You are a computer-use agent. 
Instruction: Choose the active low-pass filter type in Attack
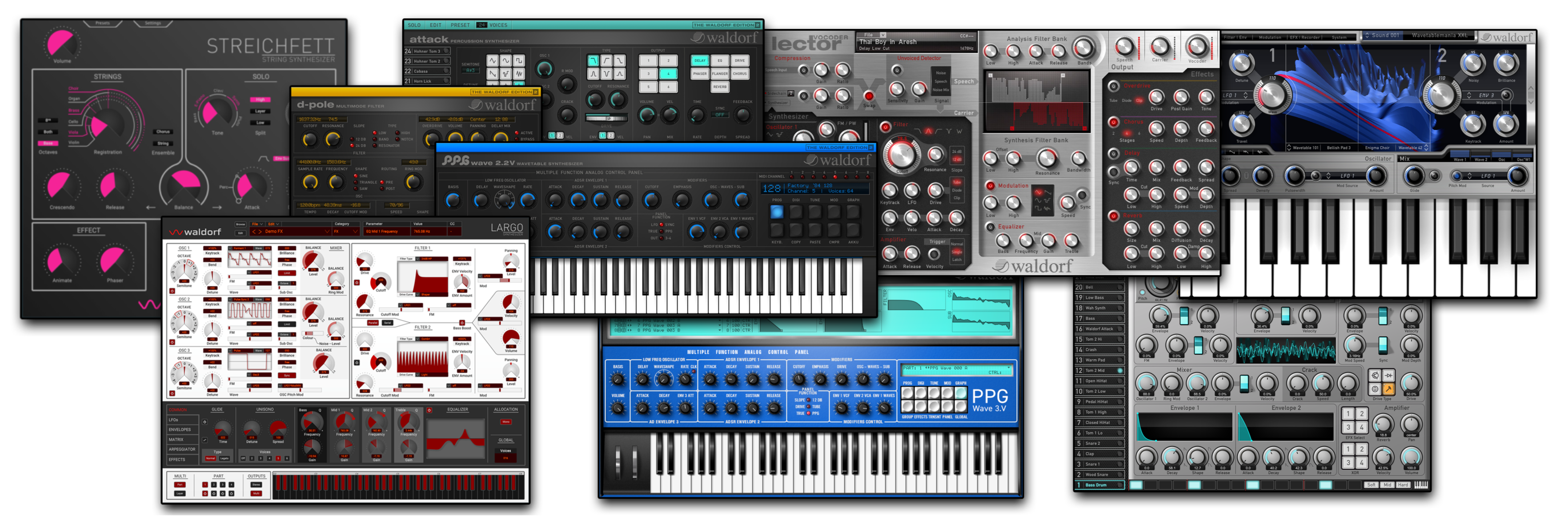pos(593,60)
